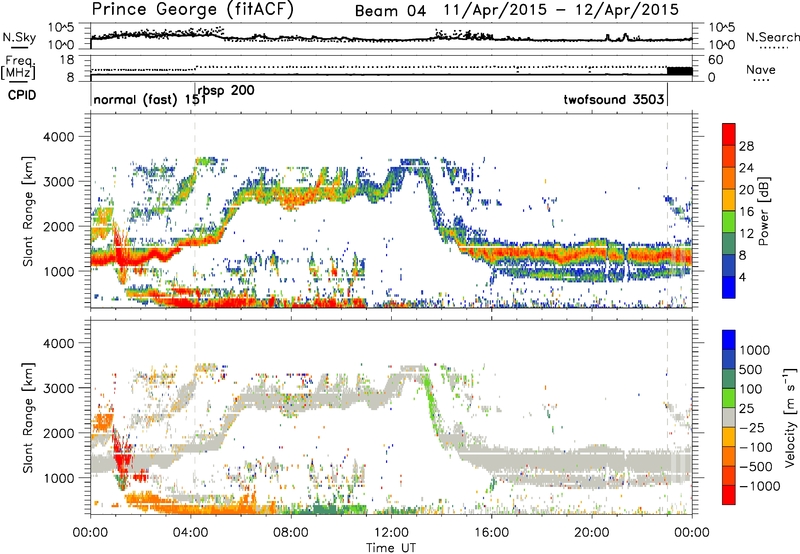The height and width of the screenshot is (554, 800).
Task: Click the '3000' range tick on the velocity panel
Action: (58, 388)
